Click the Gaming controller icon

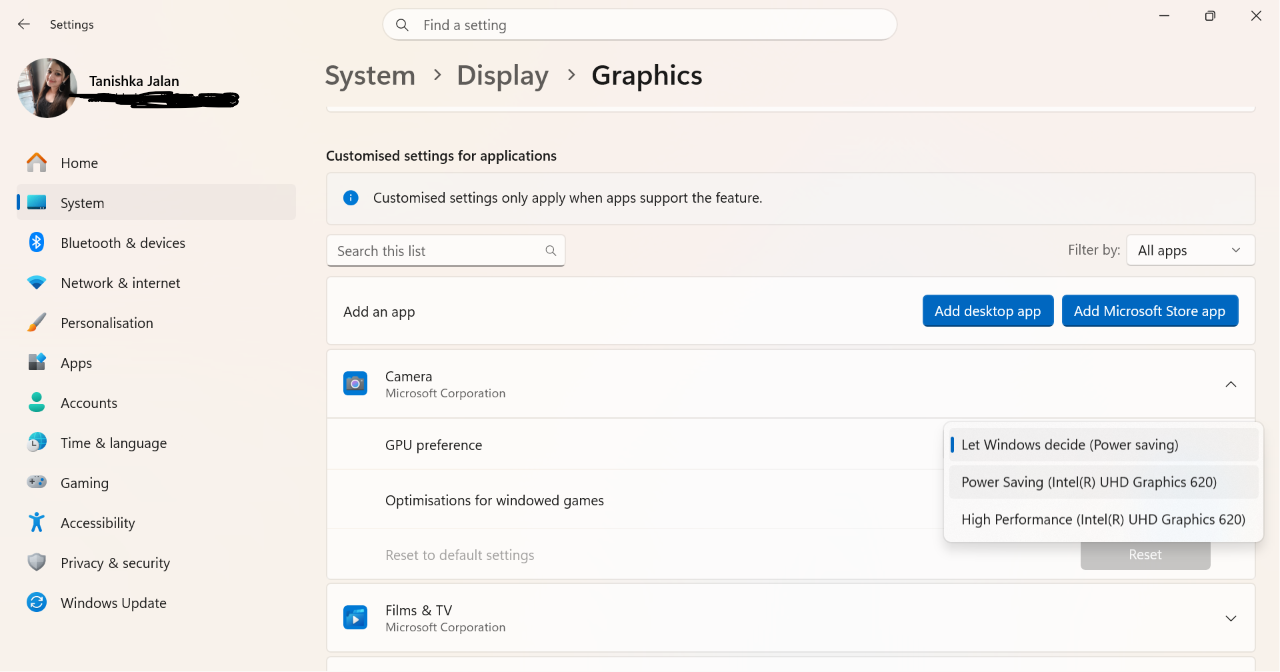point(37,482)
